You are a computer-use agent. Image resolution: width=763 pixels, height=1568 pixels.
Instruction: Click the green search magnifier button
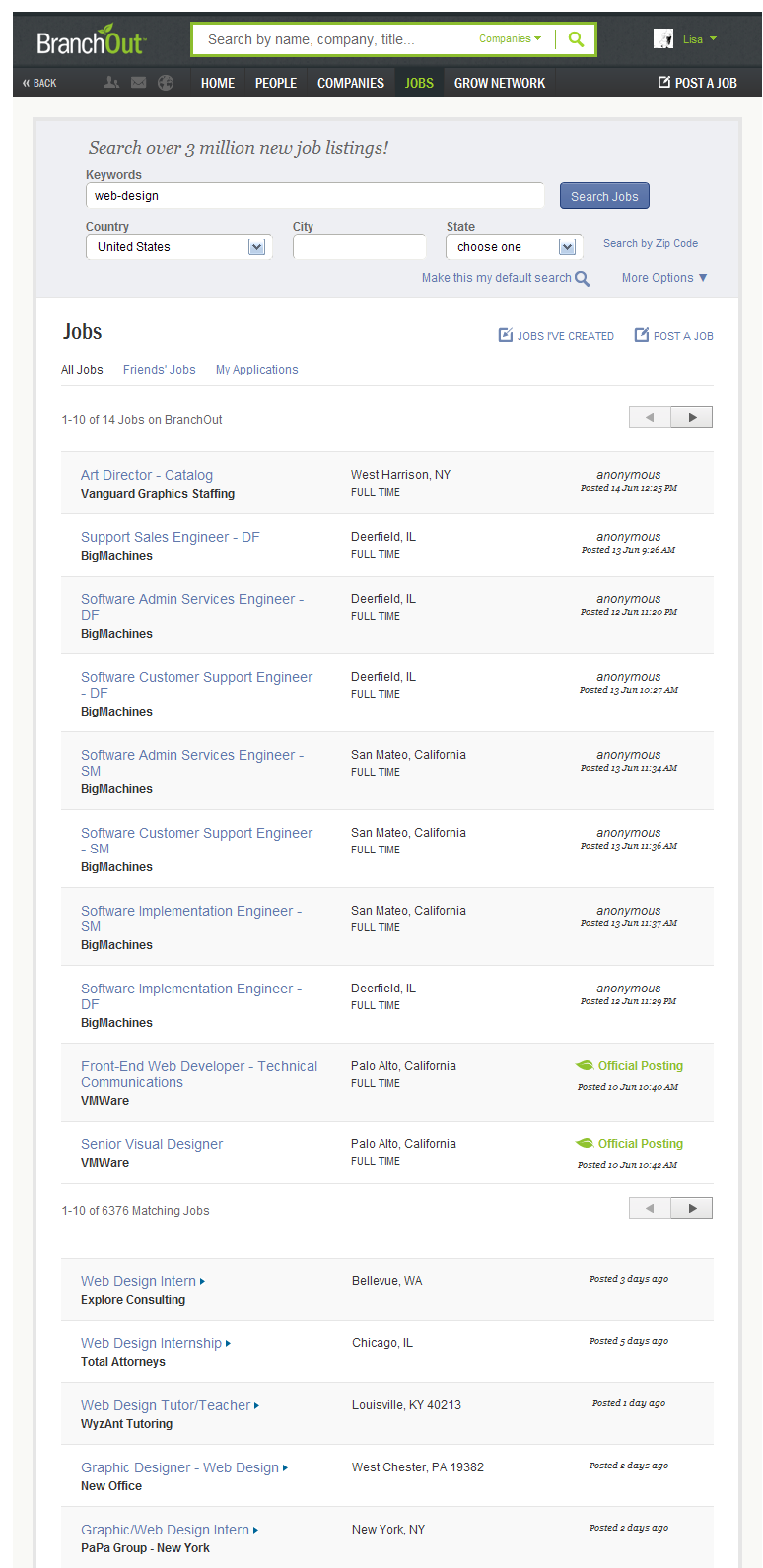point(576,39)
